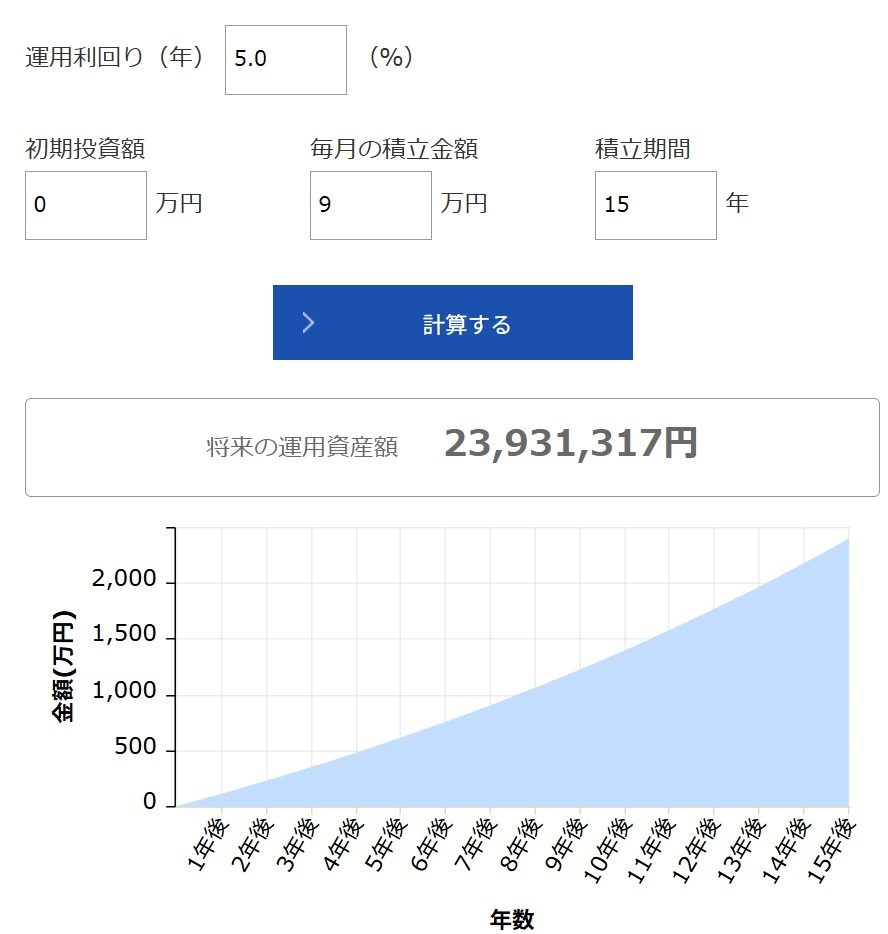
Task: Click the chevron arrow on the 計算する button
Action: (308, 323)
